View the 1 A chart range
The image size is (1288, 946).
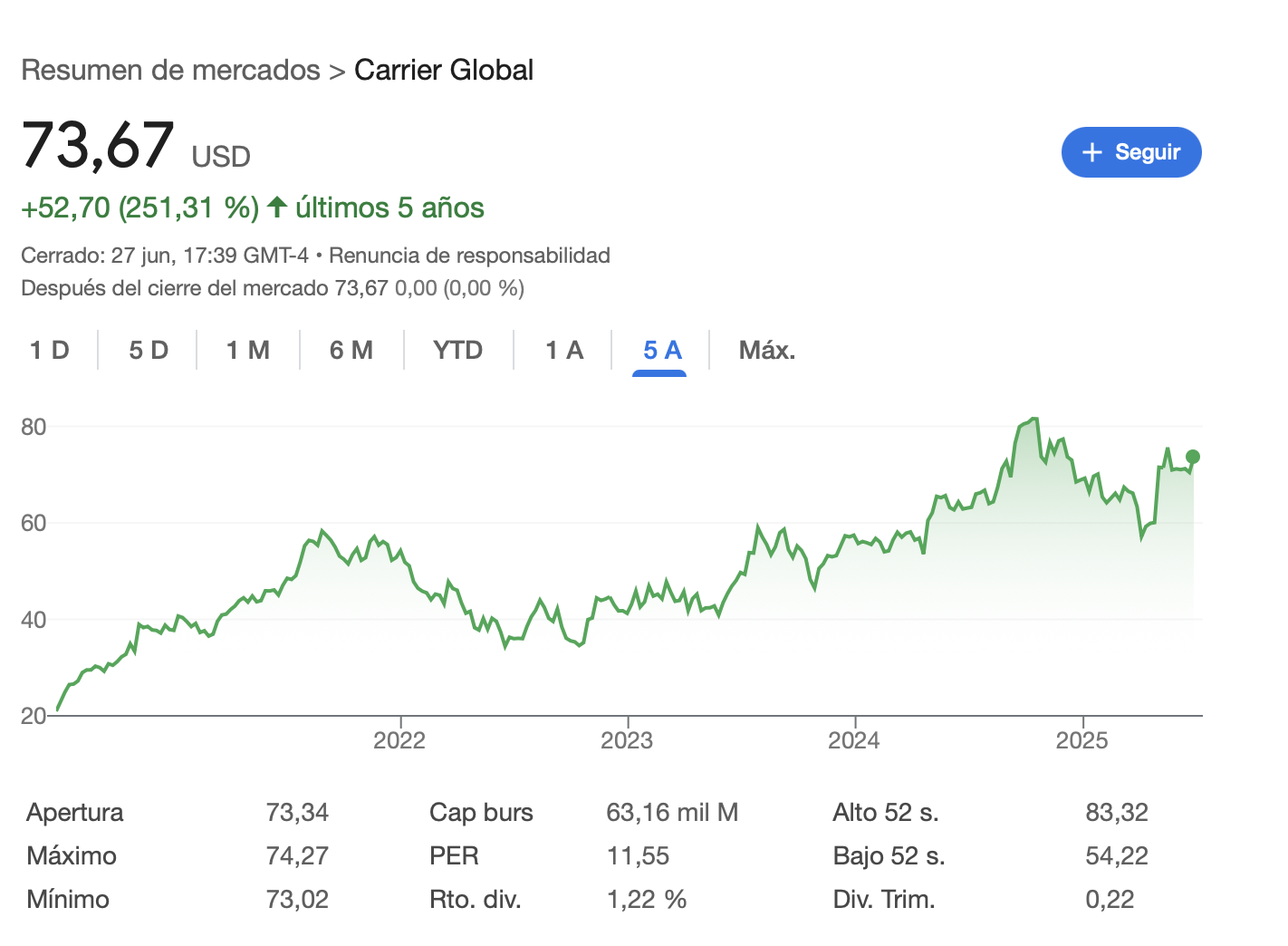(x=564, y=350)
